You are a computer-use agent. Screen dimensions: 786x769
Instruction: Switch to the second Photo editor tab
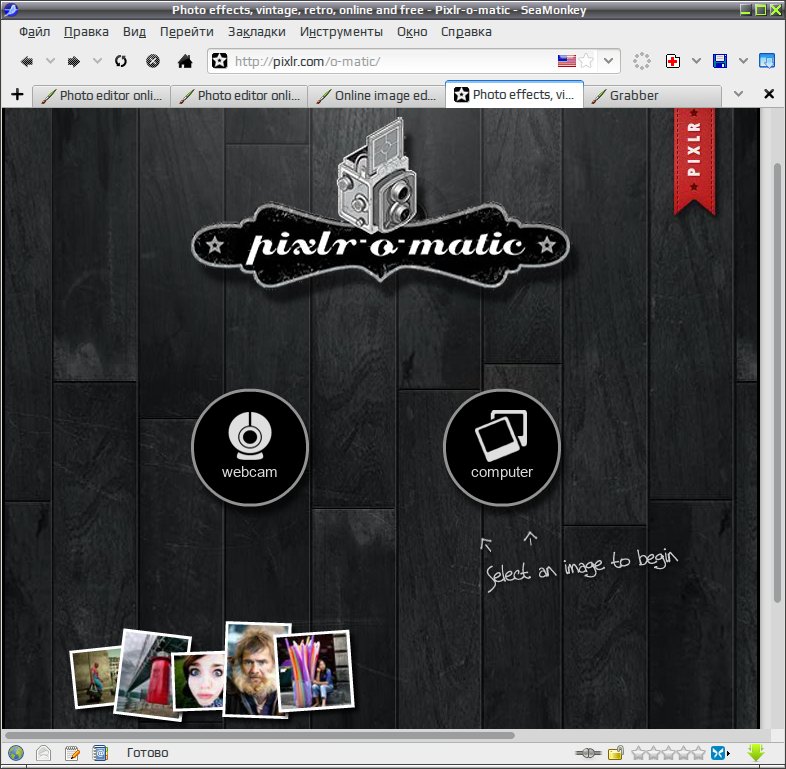click(x=239, y=95)
